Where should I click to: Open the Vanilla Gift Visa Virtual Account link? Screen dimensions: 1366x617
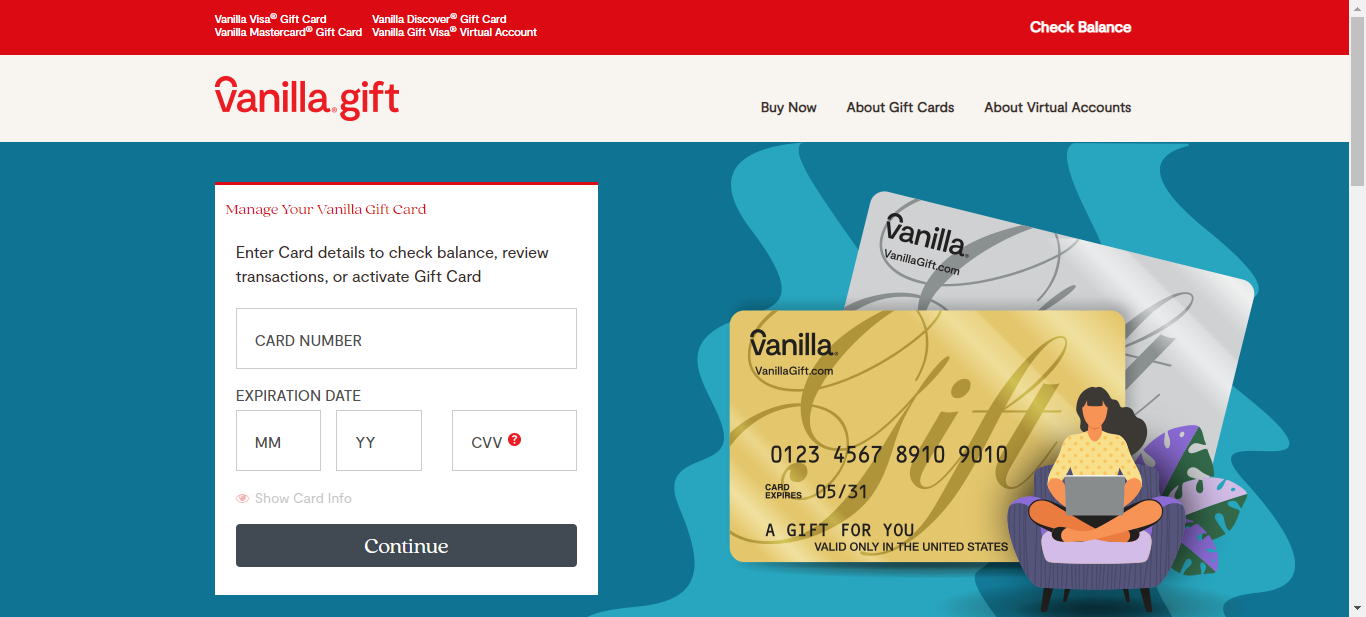454,32
